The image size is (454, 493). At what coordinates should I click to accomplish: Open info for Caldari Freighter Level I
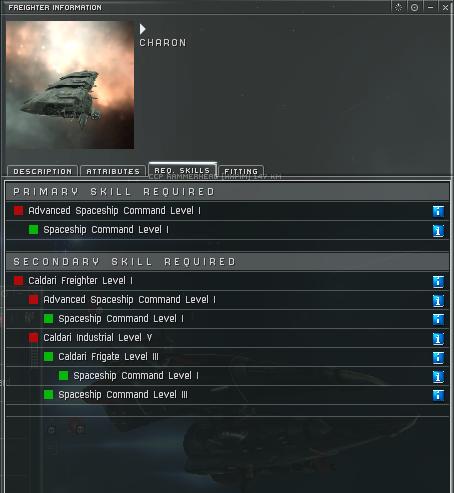438,281
